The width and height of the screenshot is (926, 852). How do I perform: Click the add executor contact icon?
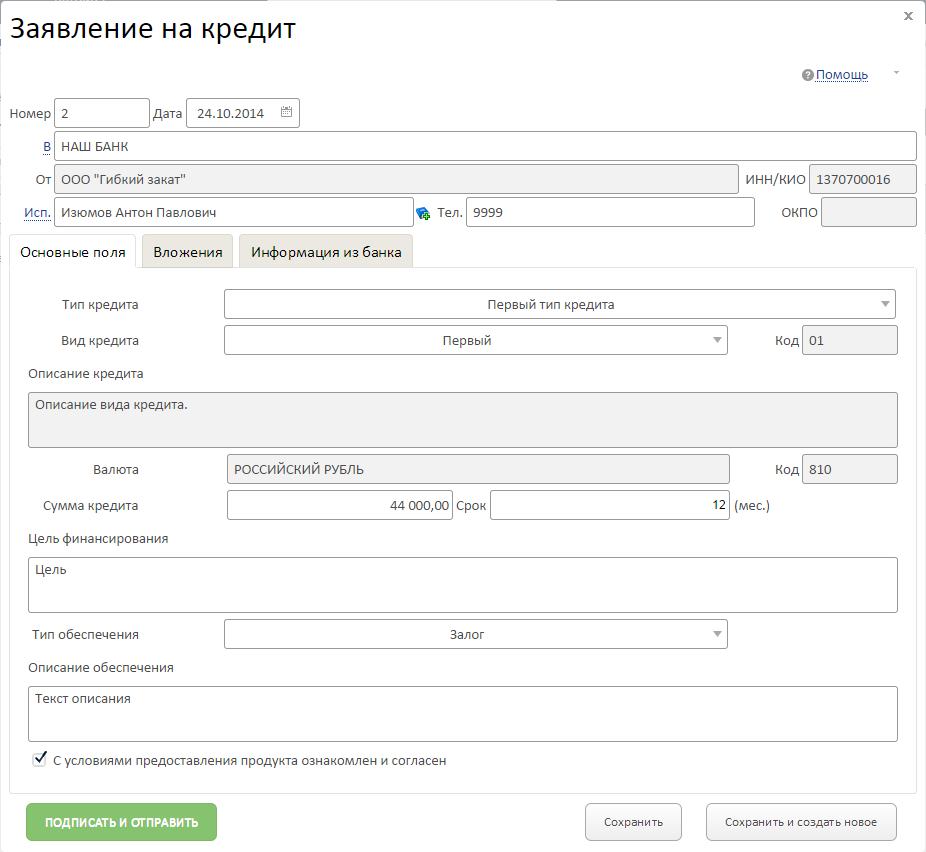coord(423,213)
